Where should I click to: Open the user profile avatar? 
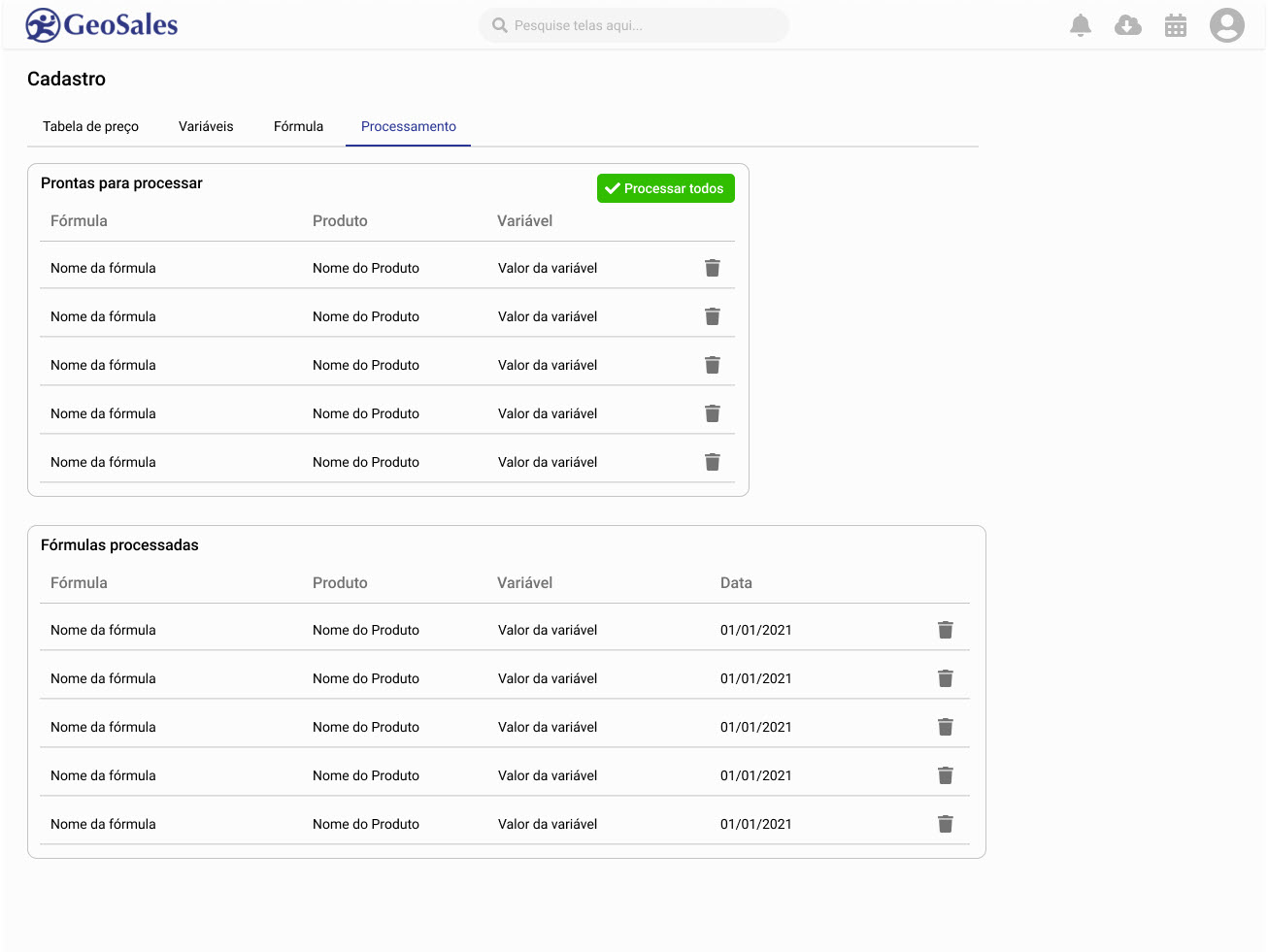(x=1227, y=25)
